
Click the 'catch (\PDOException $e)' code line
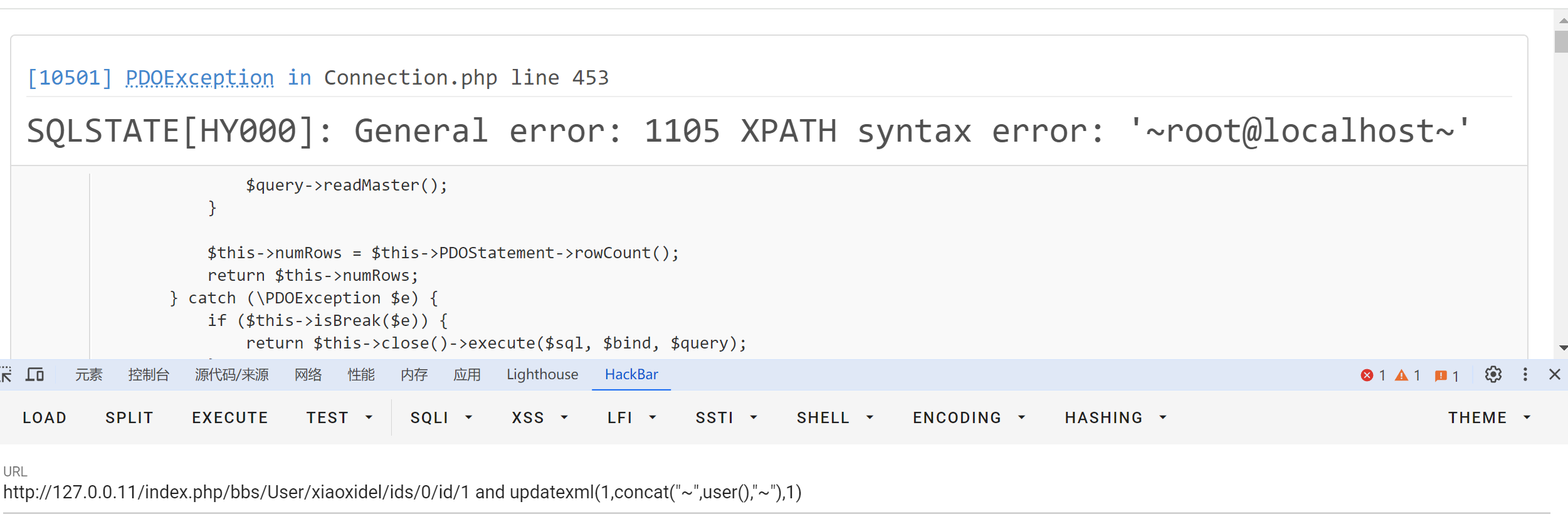[x=304, y=298]
